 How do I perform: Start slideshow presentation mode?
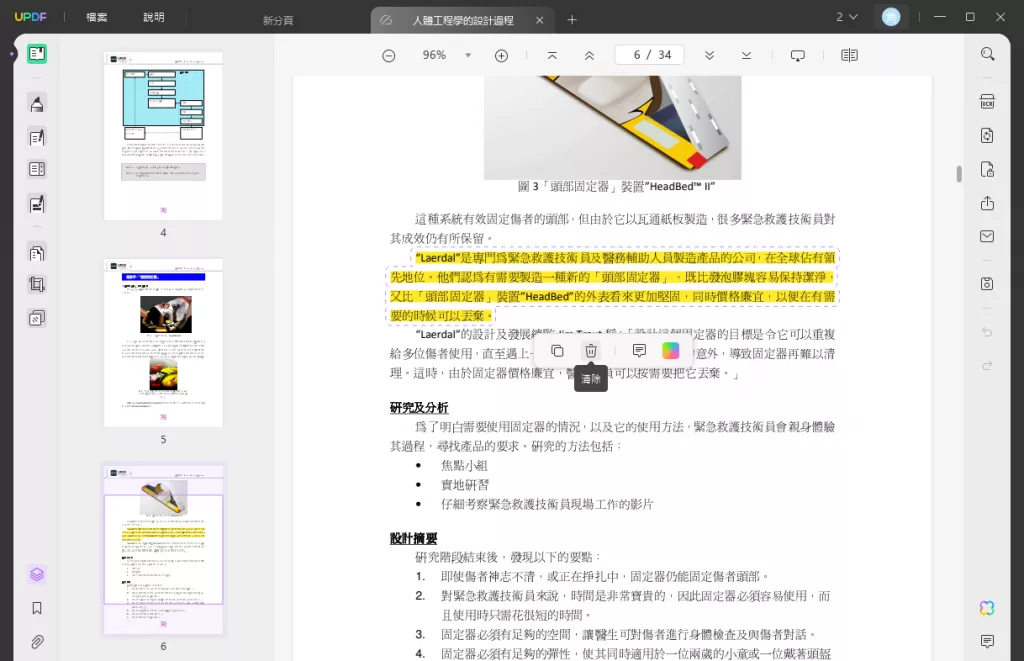797,56
